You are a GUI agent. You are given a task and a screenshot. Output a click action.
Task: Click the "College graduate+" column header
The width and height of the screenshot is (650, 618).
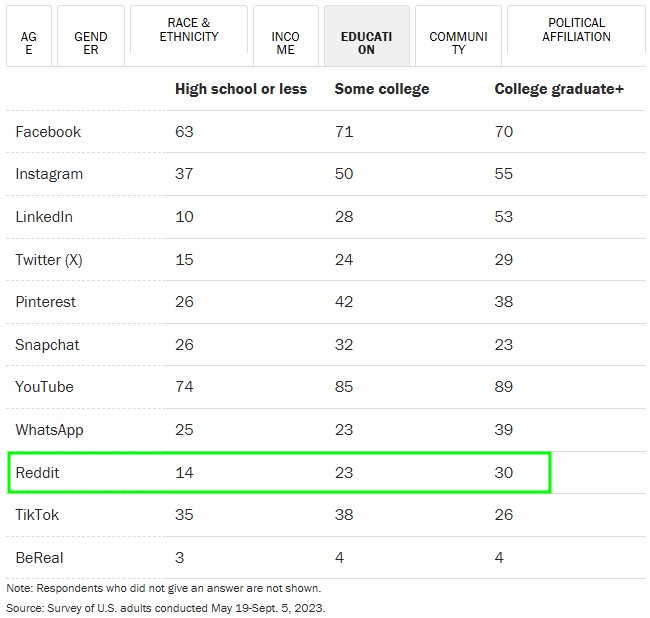[559, 89]
